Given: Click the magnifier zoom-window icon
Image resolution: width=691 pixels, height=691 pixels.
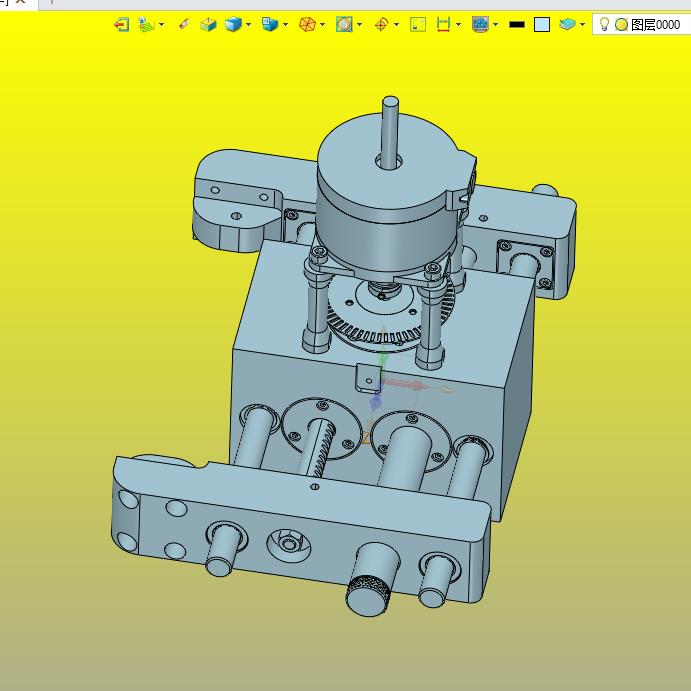Looking at the screenshot, I should [x=344, y=24].
